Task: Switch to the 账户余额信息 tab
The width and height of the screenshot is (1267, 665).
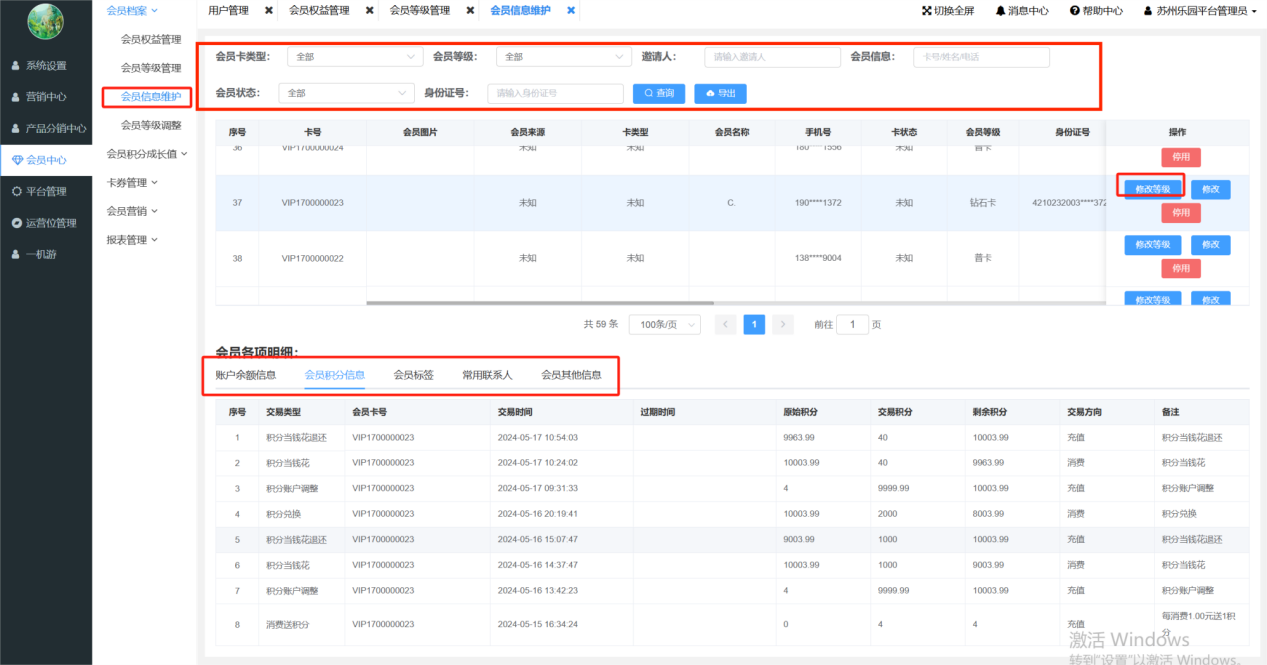Action: (x=246, y=375)
